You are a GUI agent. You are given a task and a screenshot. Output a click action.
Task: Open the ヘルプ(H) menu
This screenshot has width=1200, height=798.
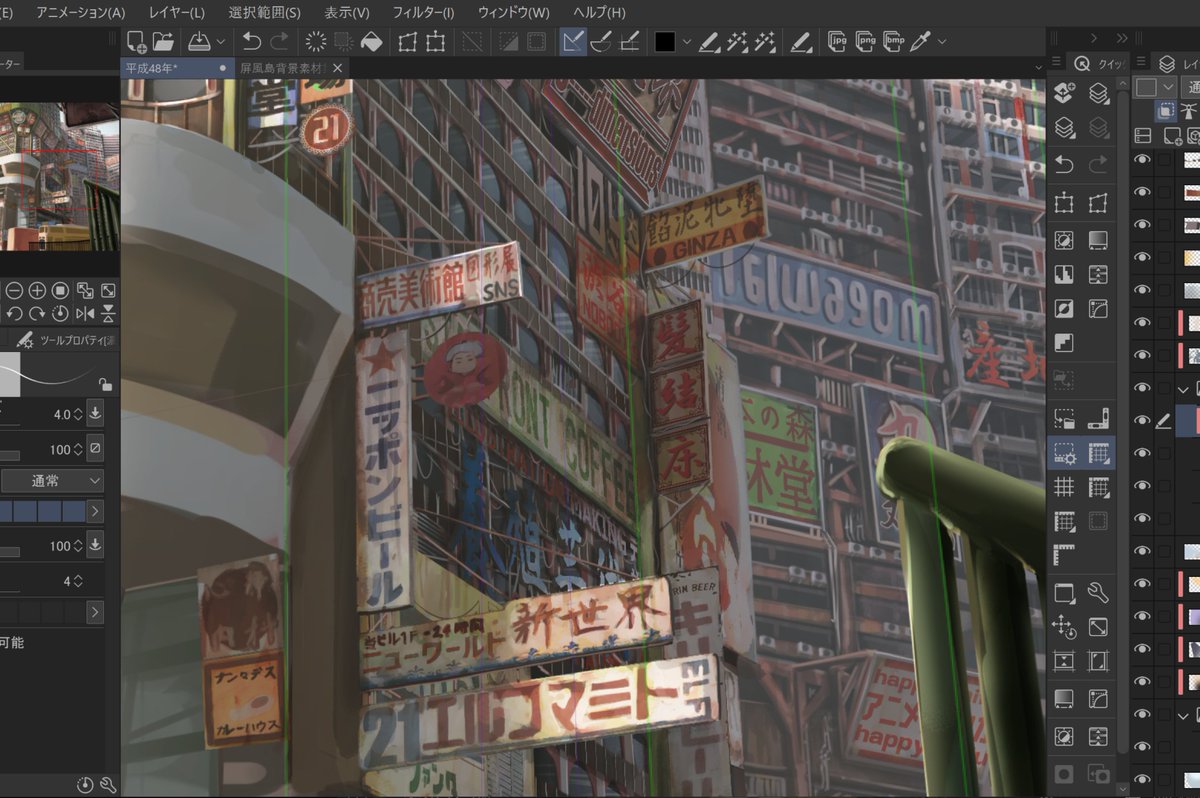click(x=599, y=12)
